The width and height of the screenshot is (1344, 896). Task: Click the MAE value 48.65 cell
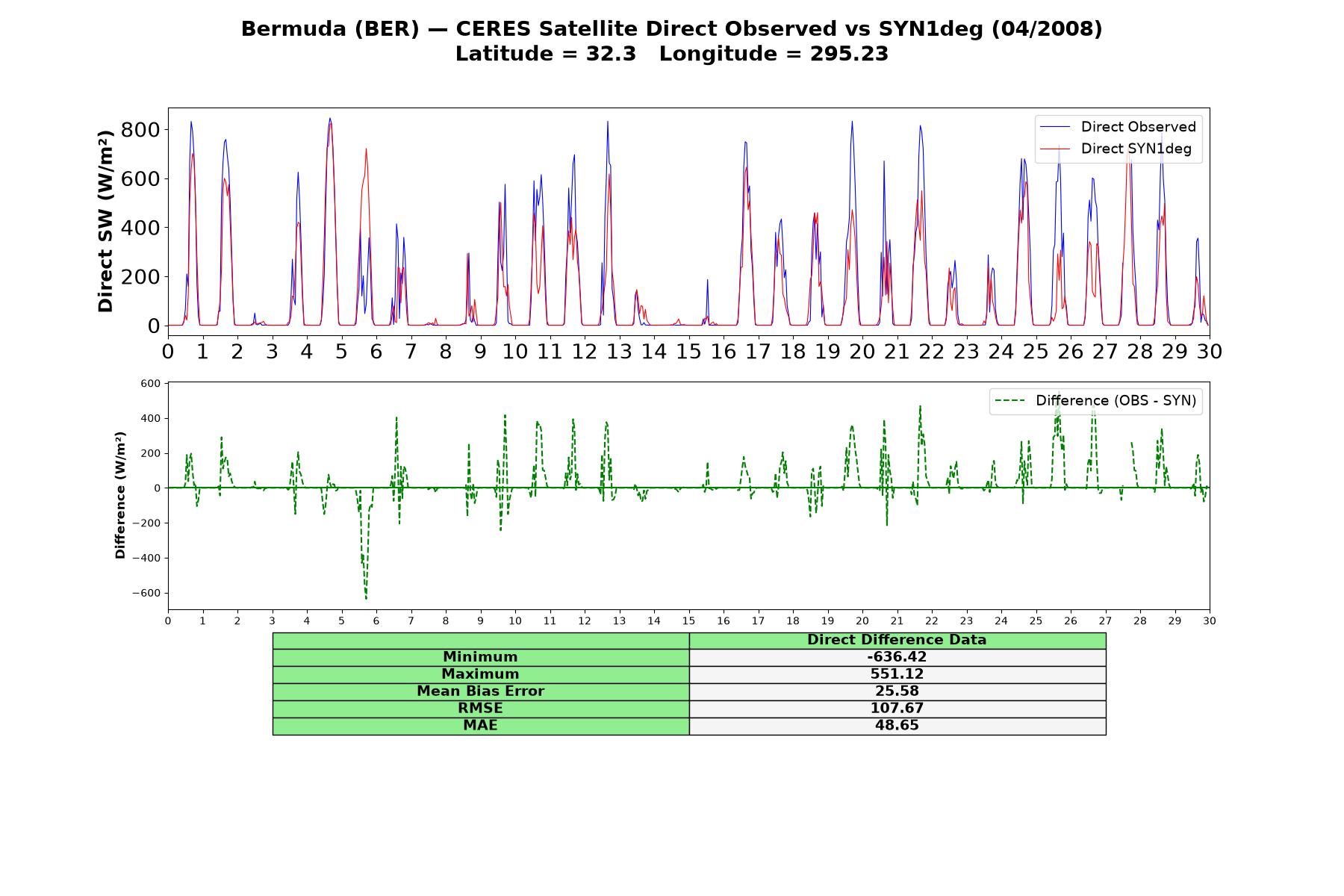click(x=897, y=726)
